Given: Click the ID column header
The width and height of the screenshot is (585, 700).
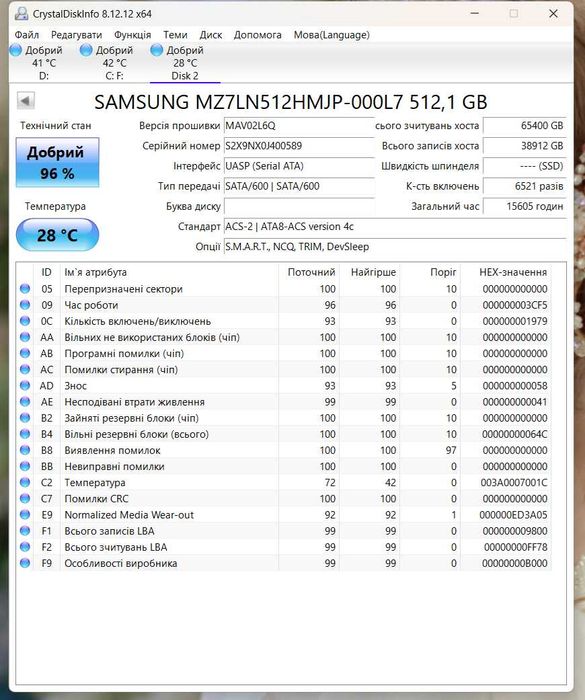Looking at the screenshot, I should (x=46, y=272).
